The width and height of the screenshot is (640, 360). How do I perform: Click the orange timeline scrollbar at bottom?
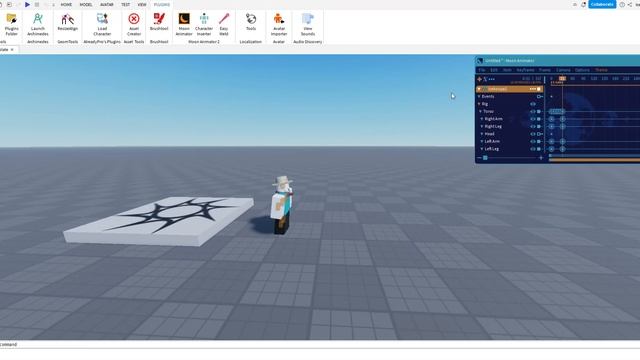(594, 160)
